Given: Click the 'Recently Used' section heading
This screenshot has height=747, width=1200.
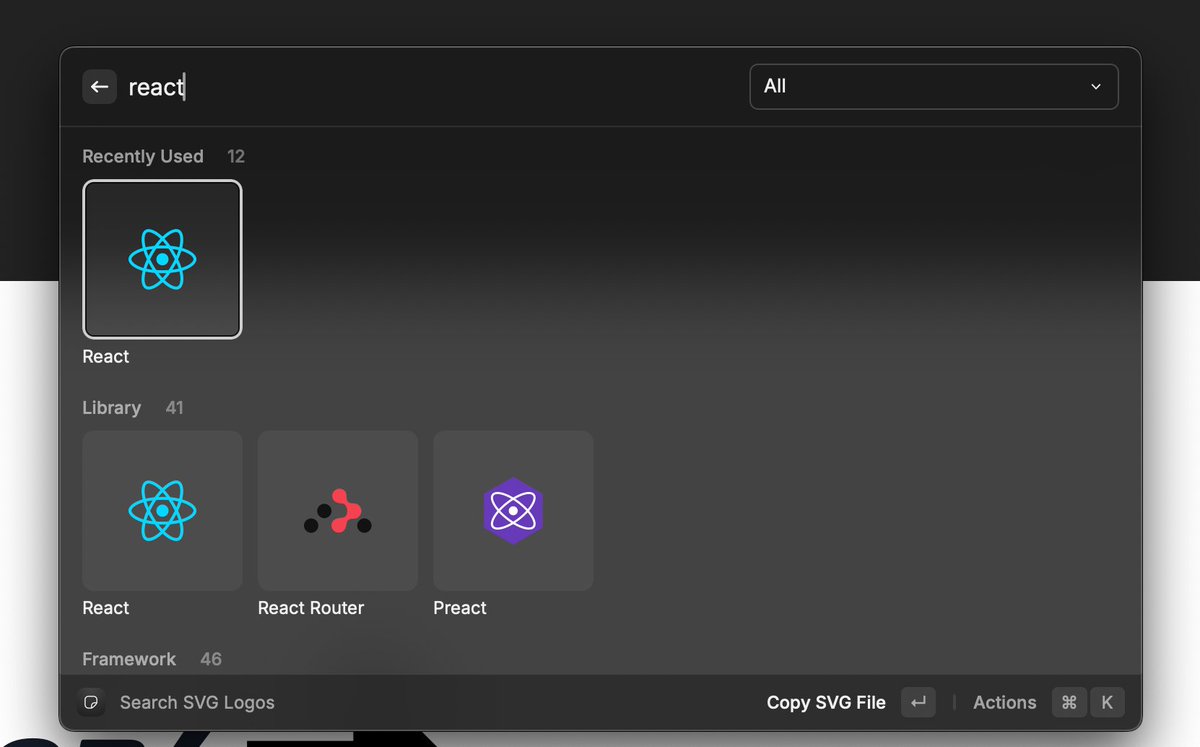Looking at the screenshot, I should coord(143,156).
